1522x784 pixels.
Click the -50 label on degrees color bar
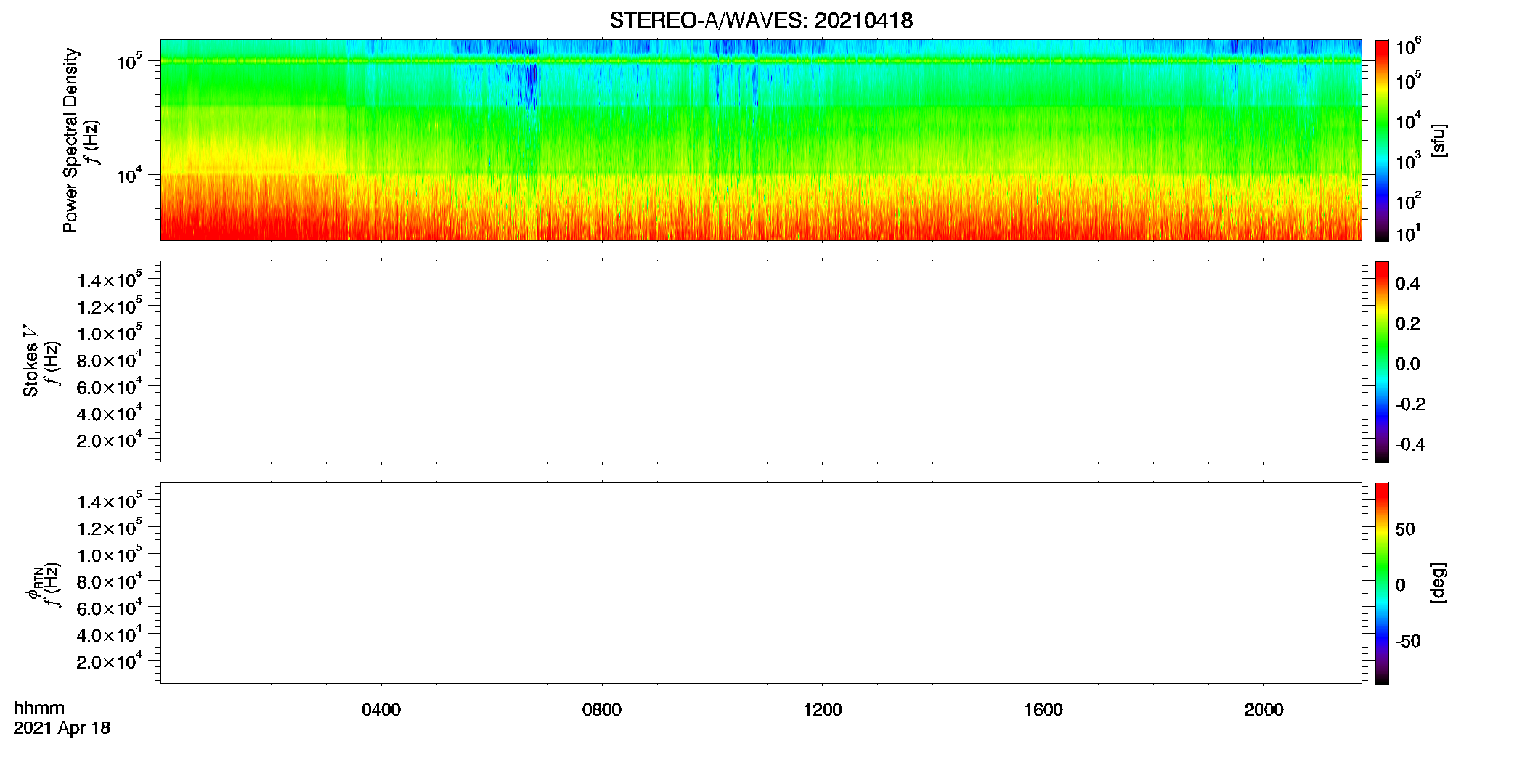click(x=1408, y=642)
